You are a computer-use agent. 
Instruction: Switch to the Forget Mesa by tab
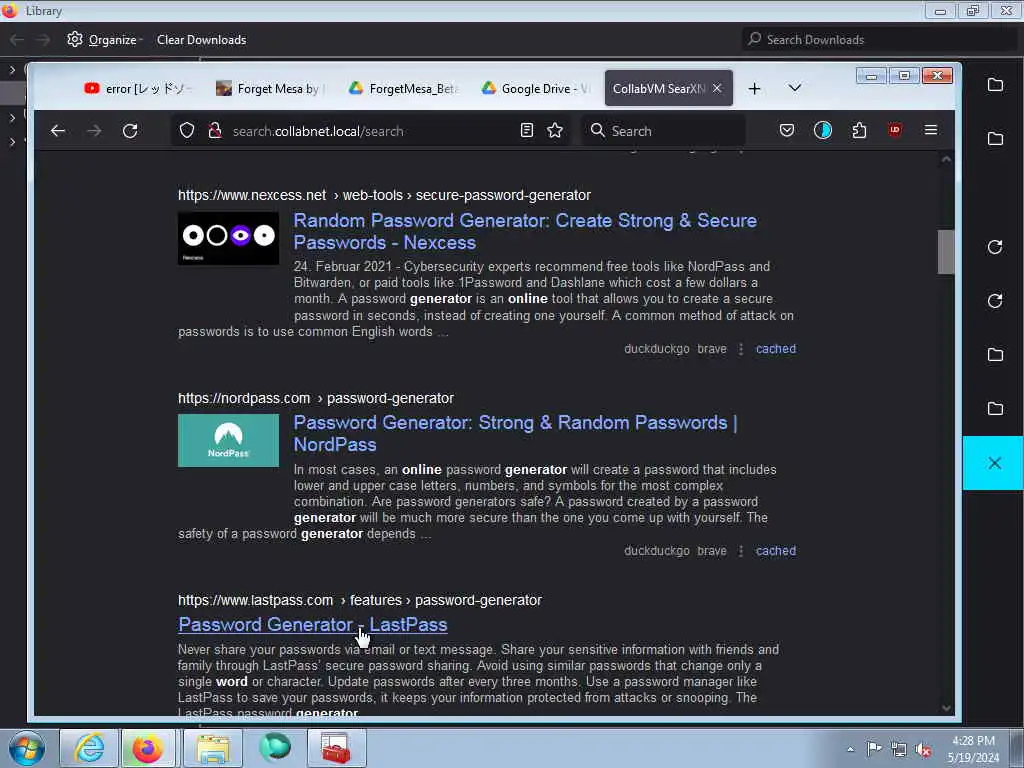[271, 88]
